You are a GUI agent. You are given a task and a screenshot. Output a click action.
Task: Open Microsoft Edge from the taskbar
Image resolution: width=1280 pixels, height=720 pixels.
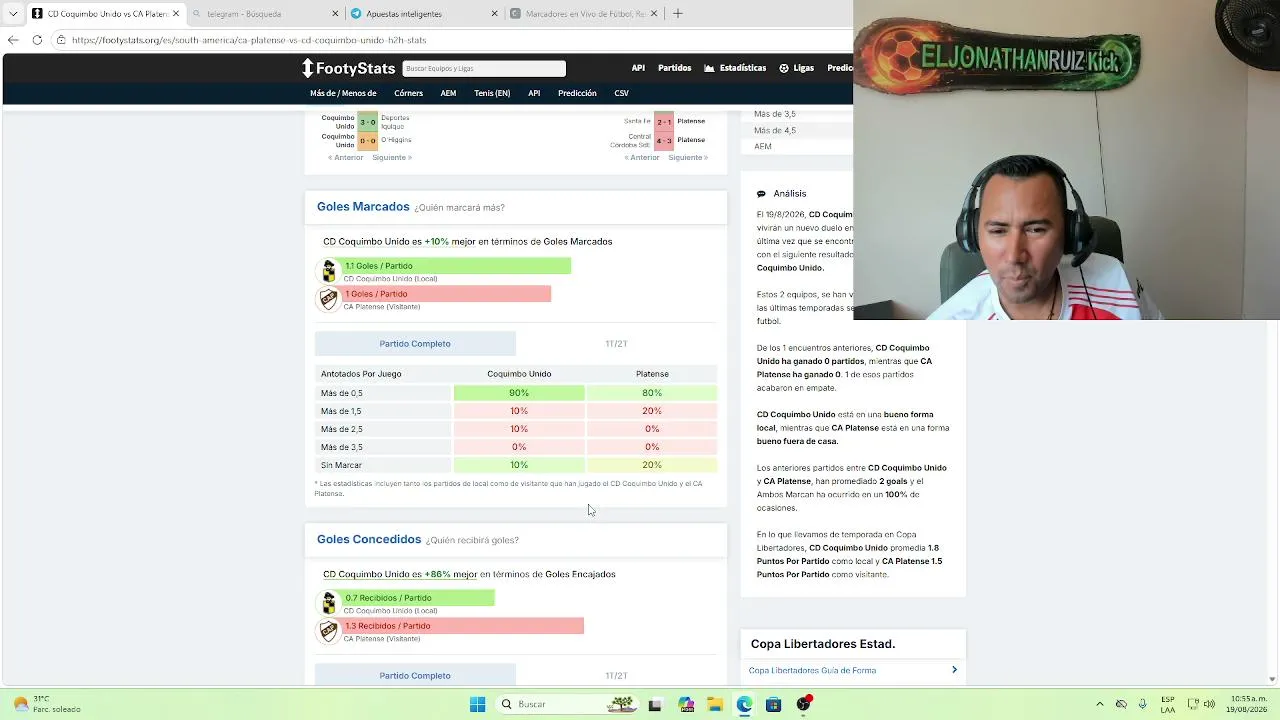(x=744, y=705)
